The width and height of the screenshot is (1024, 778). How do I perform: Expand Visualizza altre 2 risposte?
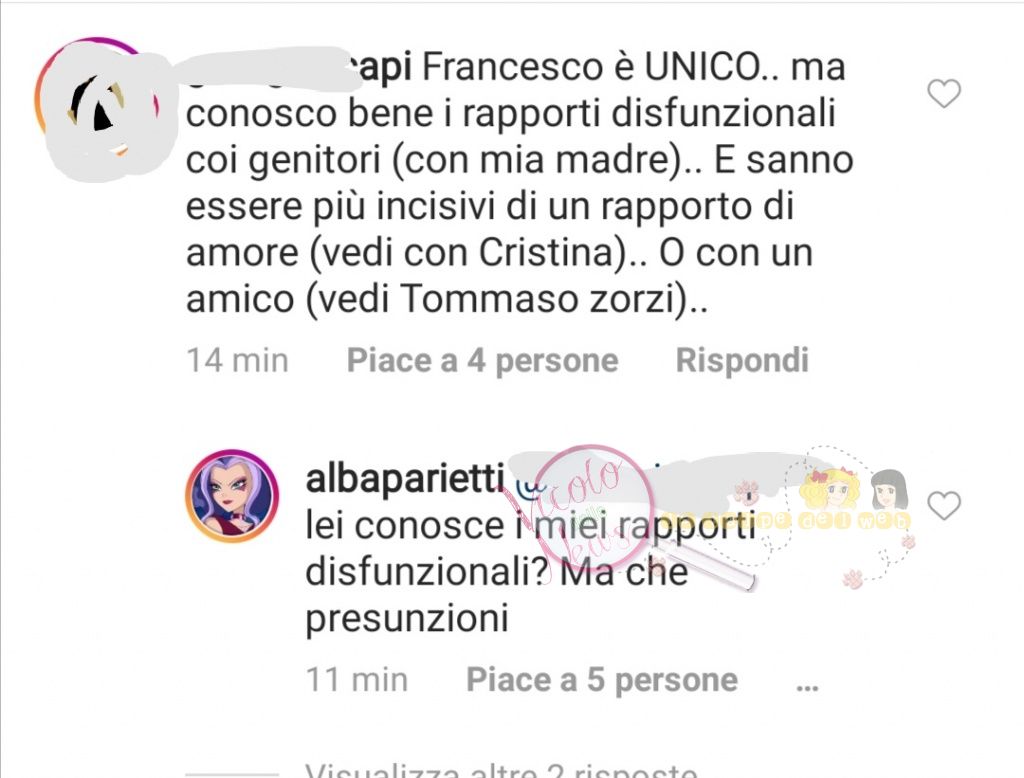[x=502, y=769]
